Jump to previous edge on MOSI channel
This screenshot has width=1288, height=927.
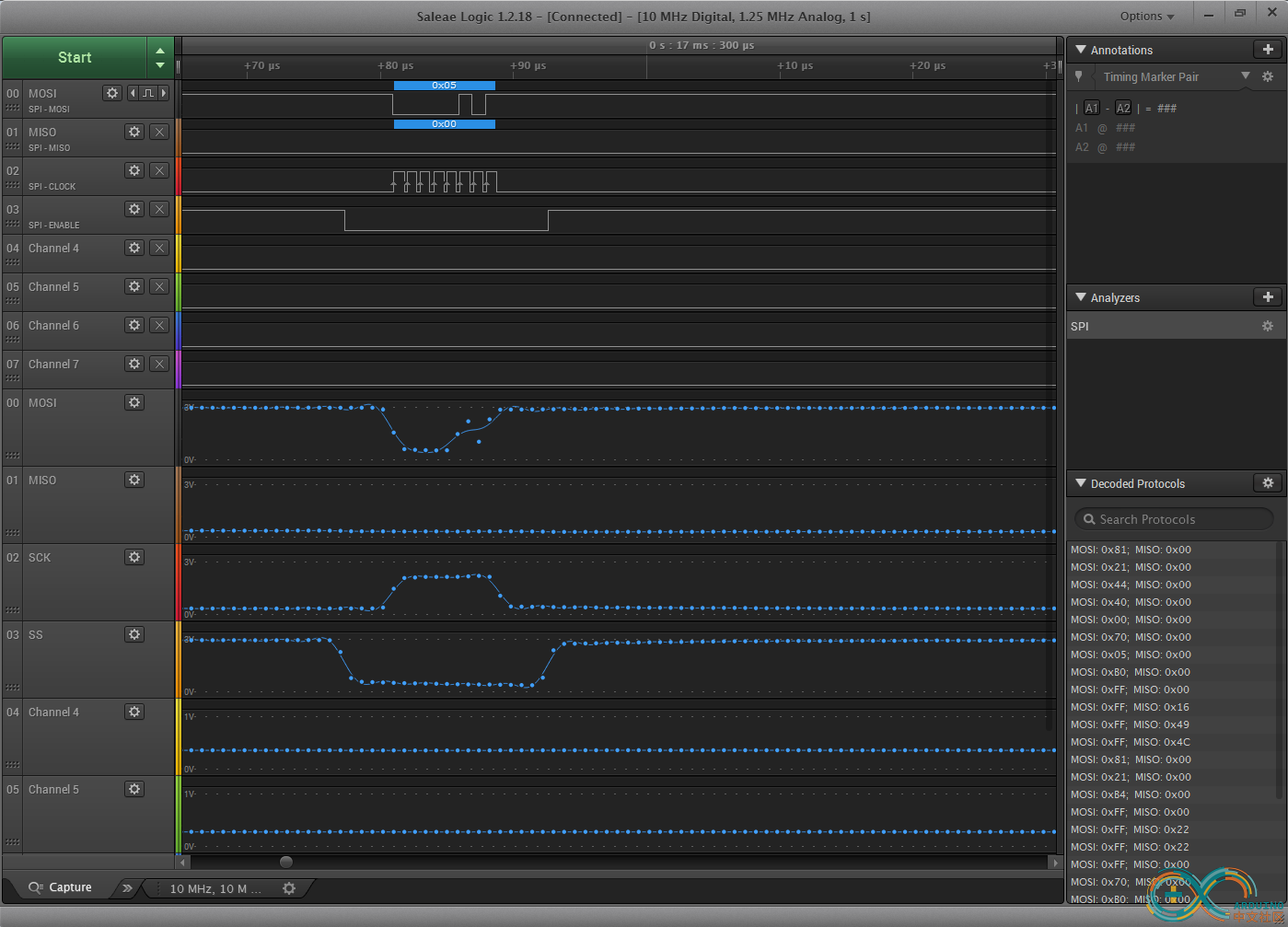(133, 93)
